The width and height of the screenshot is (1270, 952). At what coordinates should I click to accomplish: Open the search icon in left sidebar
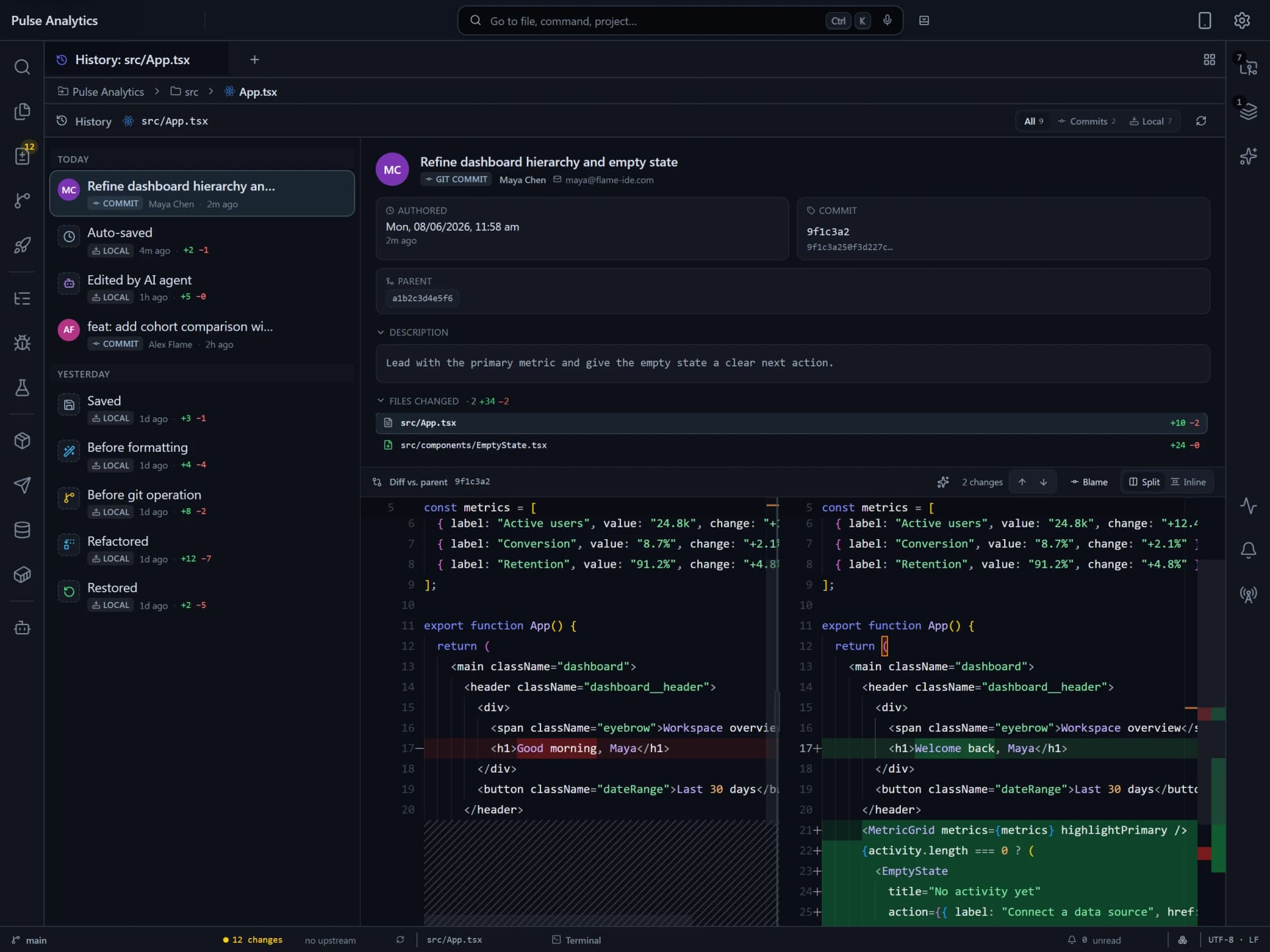(x=22, y=67)
